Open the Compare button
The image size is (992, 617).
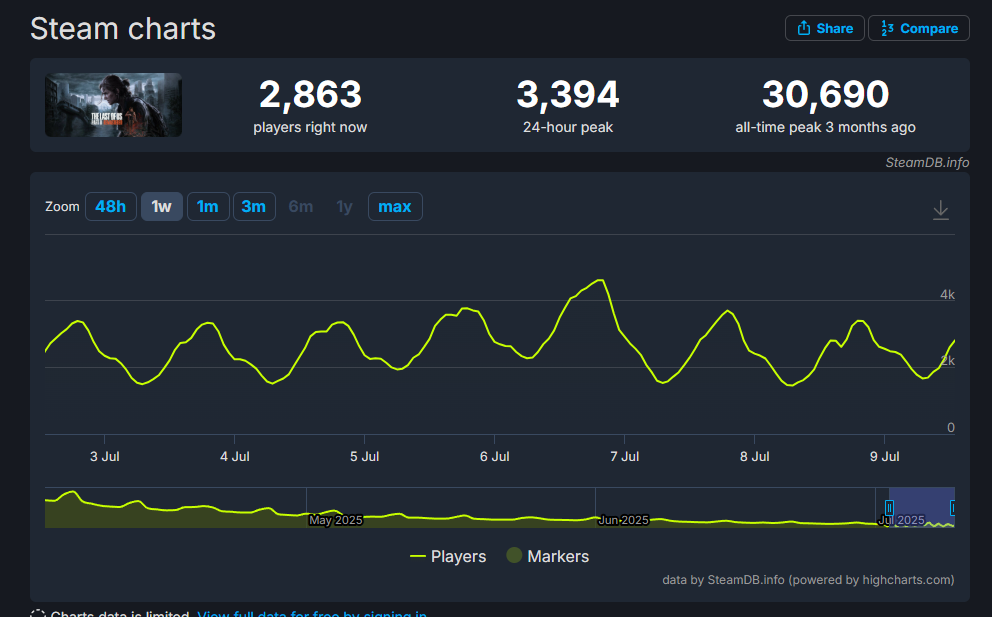(919, 28)
